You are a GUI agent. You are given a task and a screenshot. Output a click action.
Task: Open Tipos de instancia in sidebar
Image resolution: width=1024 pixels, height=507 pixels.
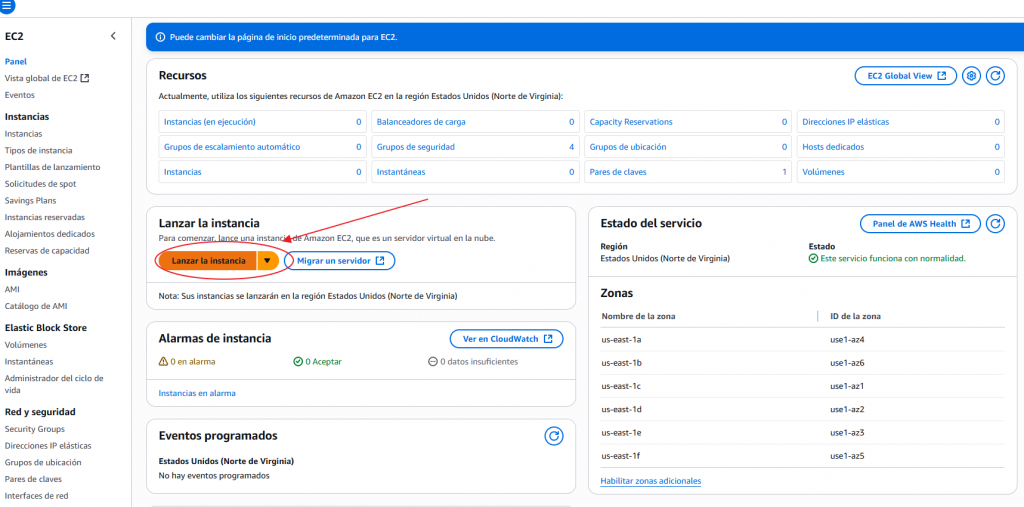coord(39,150)
